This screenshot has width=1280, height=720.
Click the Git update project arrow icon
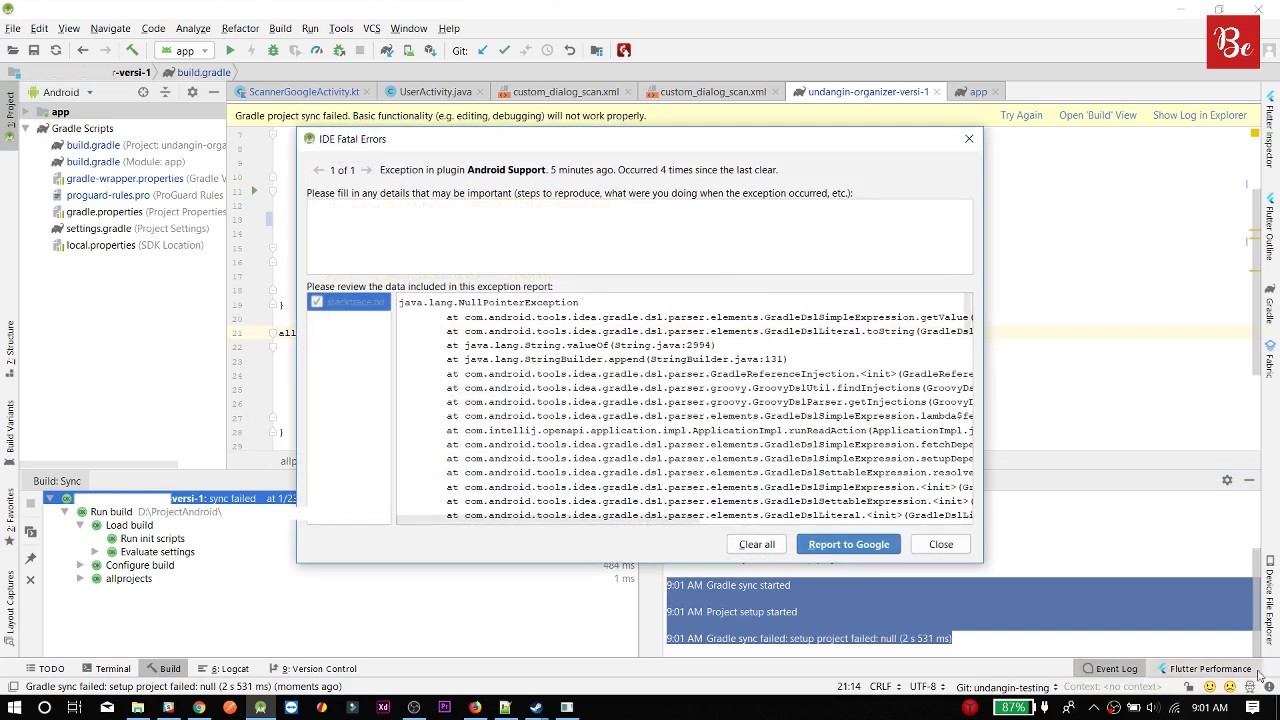click(x=483, y=50)
